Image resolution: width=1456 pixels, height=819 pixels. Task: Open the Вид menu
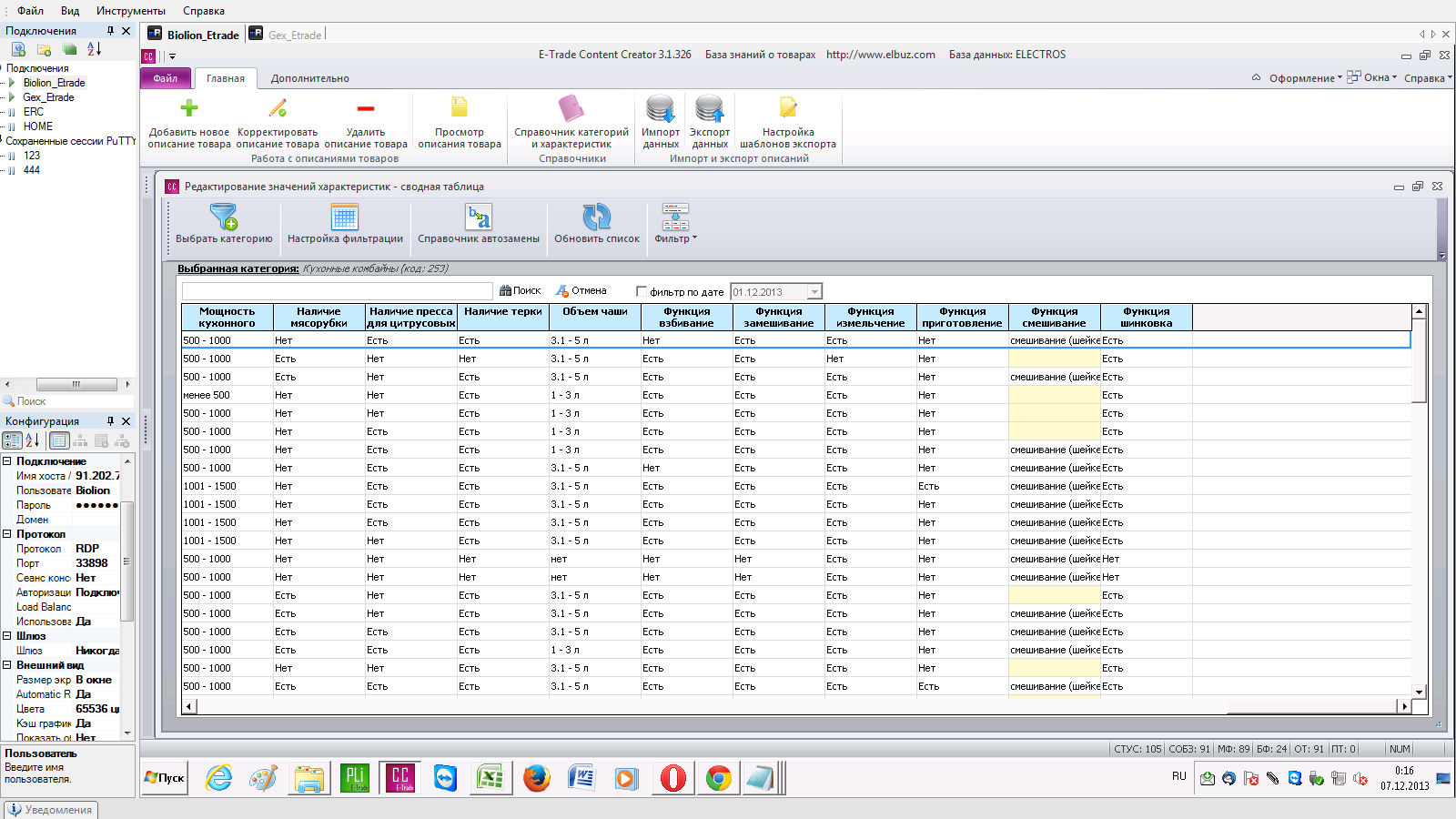point(70,11)
